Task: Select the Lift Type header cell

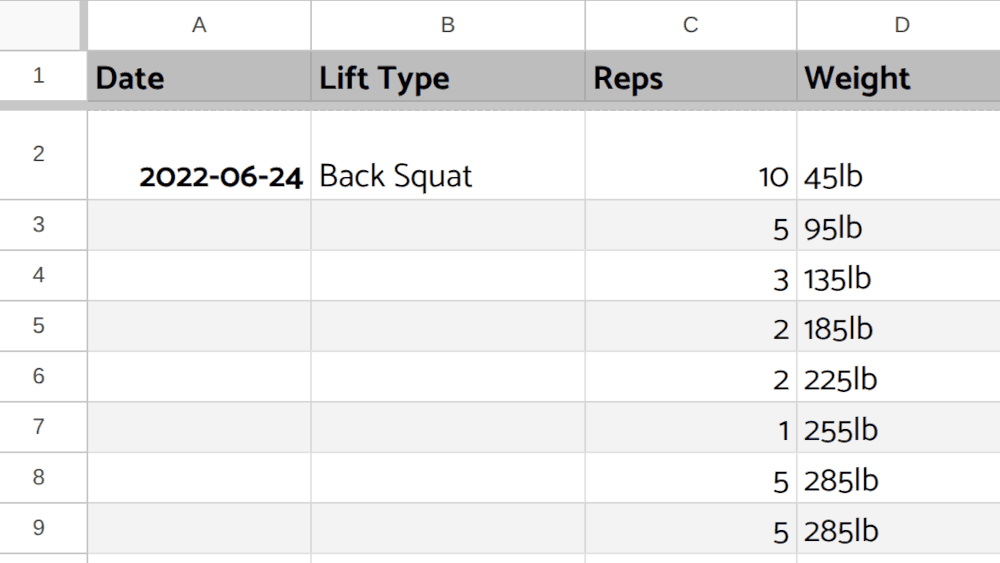Action: (x=447, y=77)
